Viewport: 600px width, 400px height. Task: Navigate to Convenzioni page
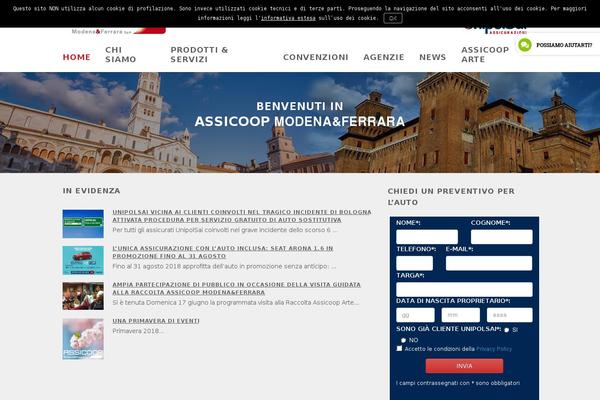(316, 57)
